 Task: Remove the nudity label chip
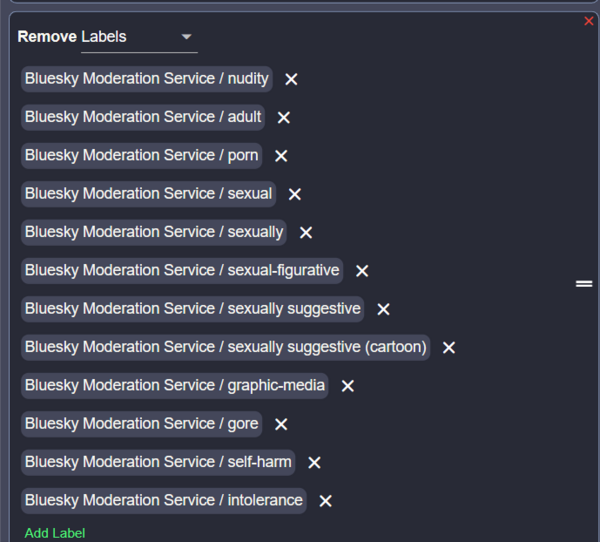pyautogui.click(x=291, y=79)
